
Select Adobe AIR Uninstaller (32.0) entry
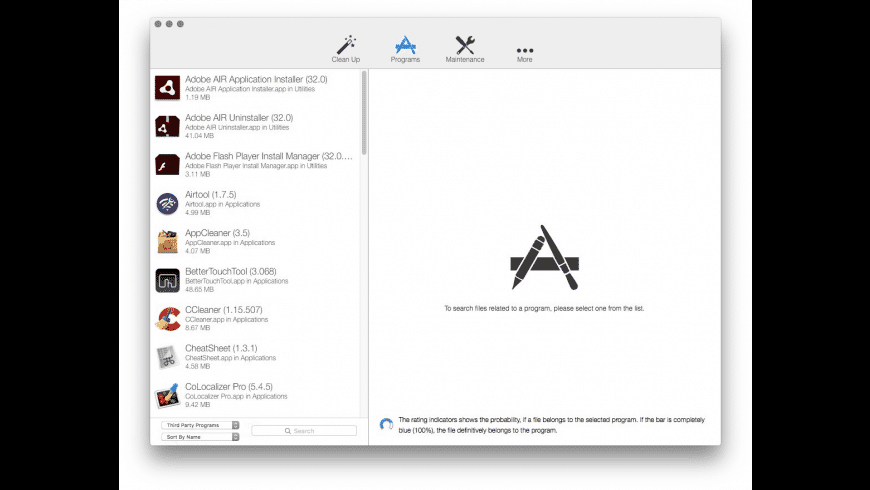[x=255, y=126]
